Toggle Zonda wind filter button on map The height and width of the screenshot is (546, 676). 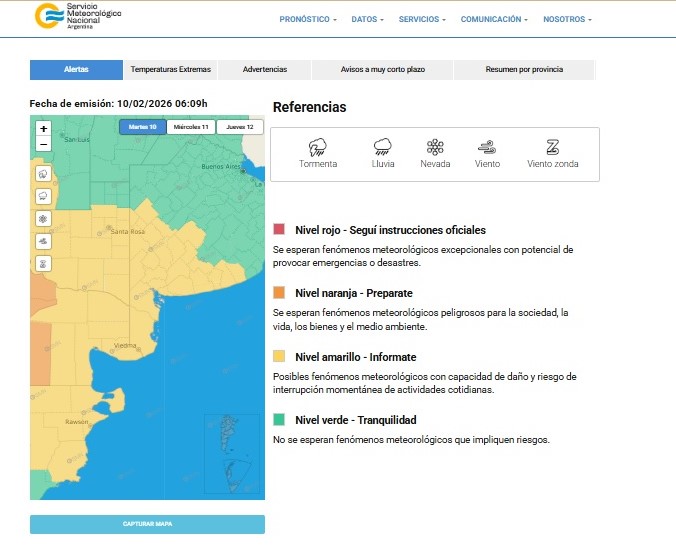(43, 263)
